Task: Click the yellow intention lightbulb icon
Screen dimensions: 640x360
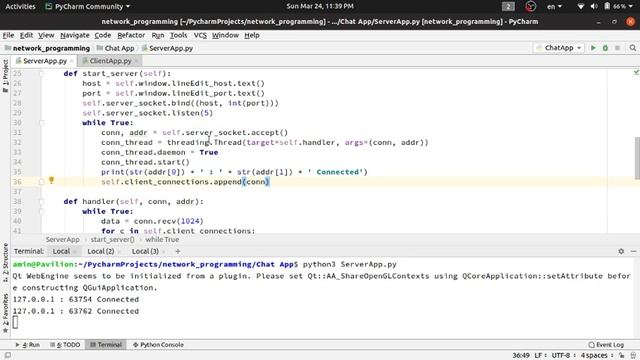Action: [51, 180]
